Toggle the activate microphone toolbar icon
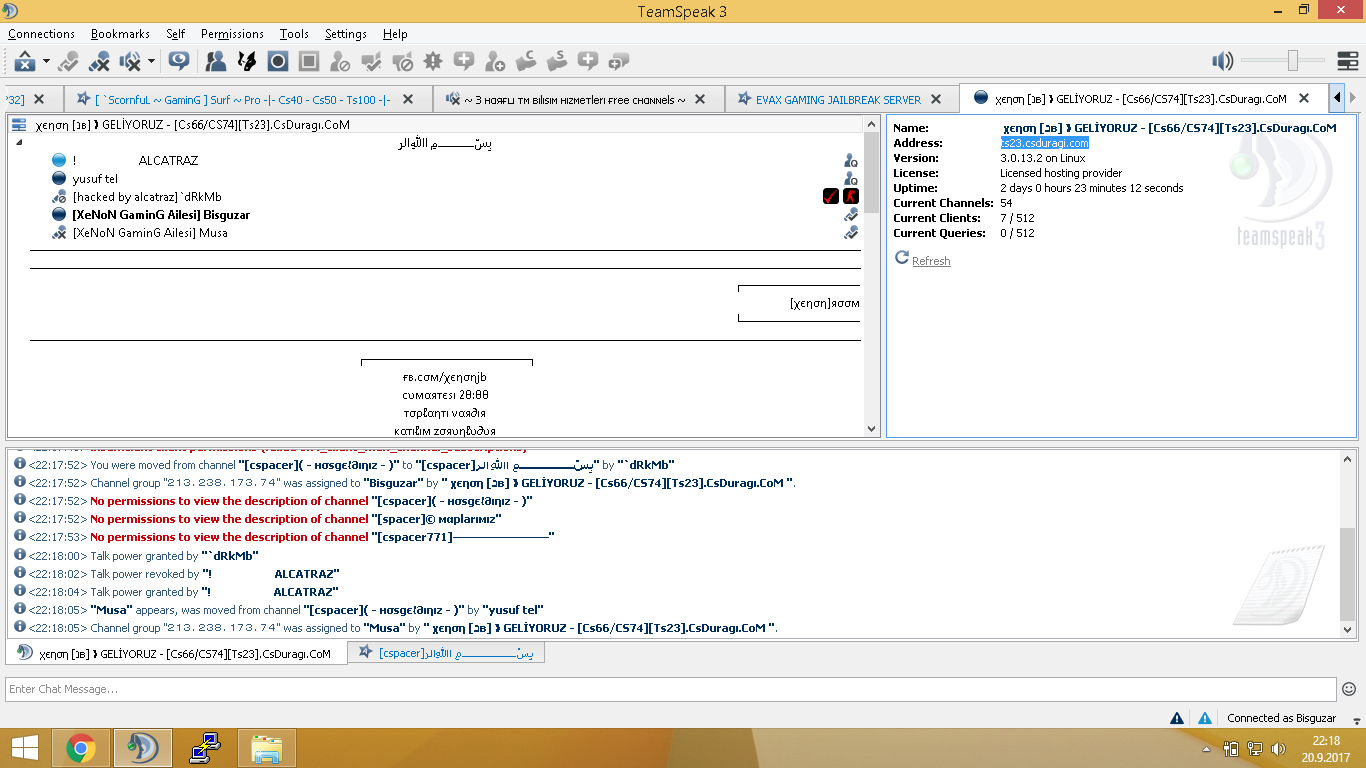1366x768 pixels. click(69, 61)
